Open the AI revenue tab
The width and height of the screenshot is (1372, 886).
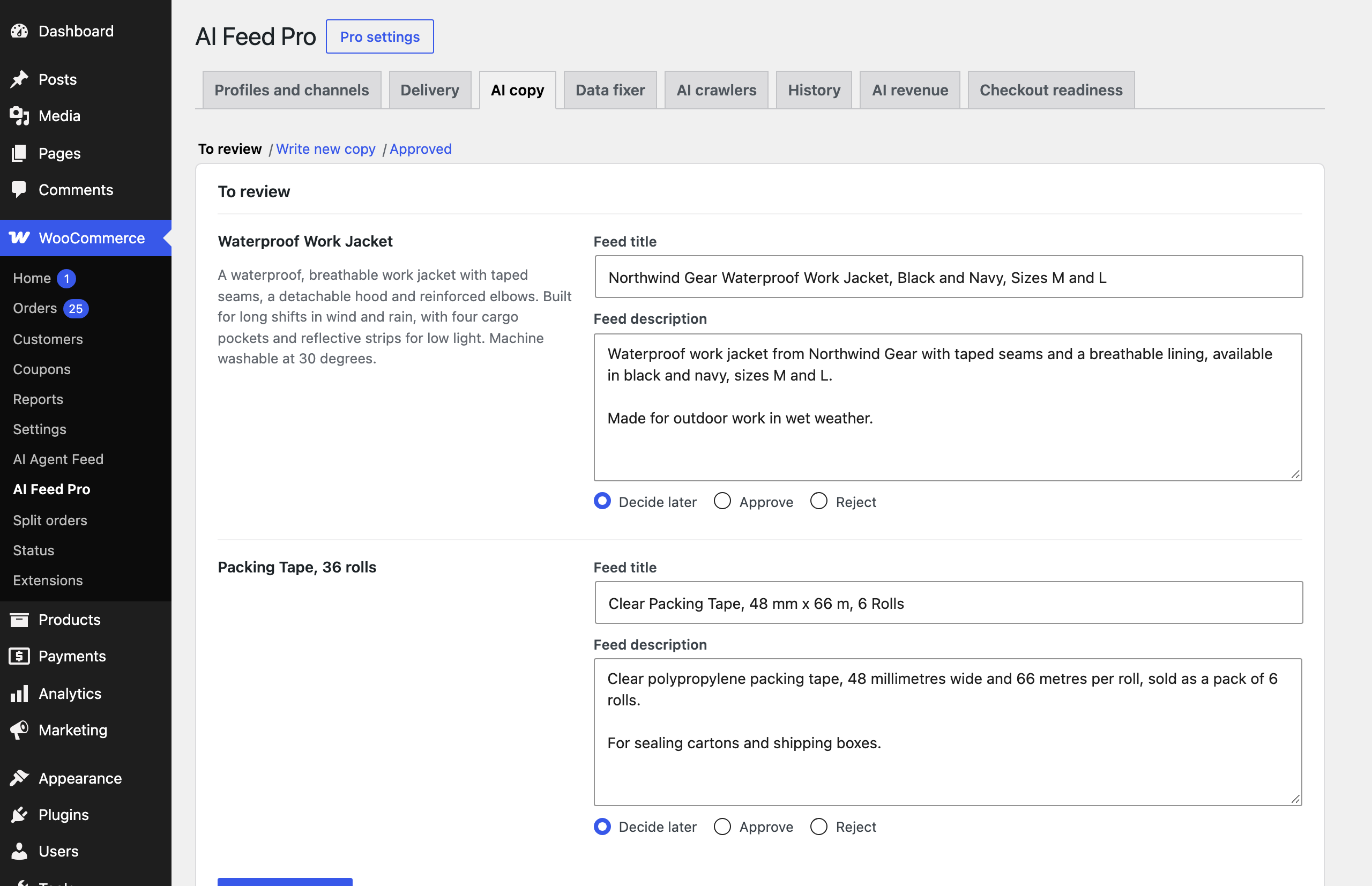(x=909, y=90)
